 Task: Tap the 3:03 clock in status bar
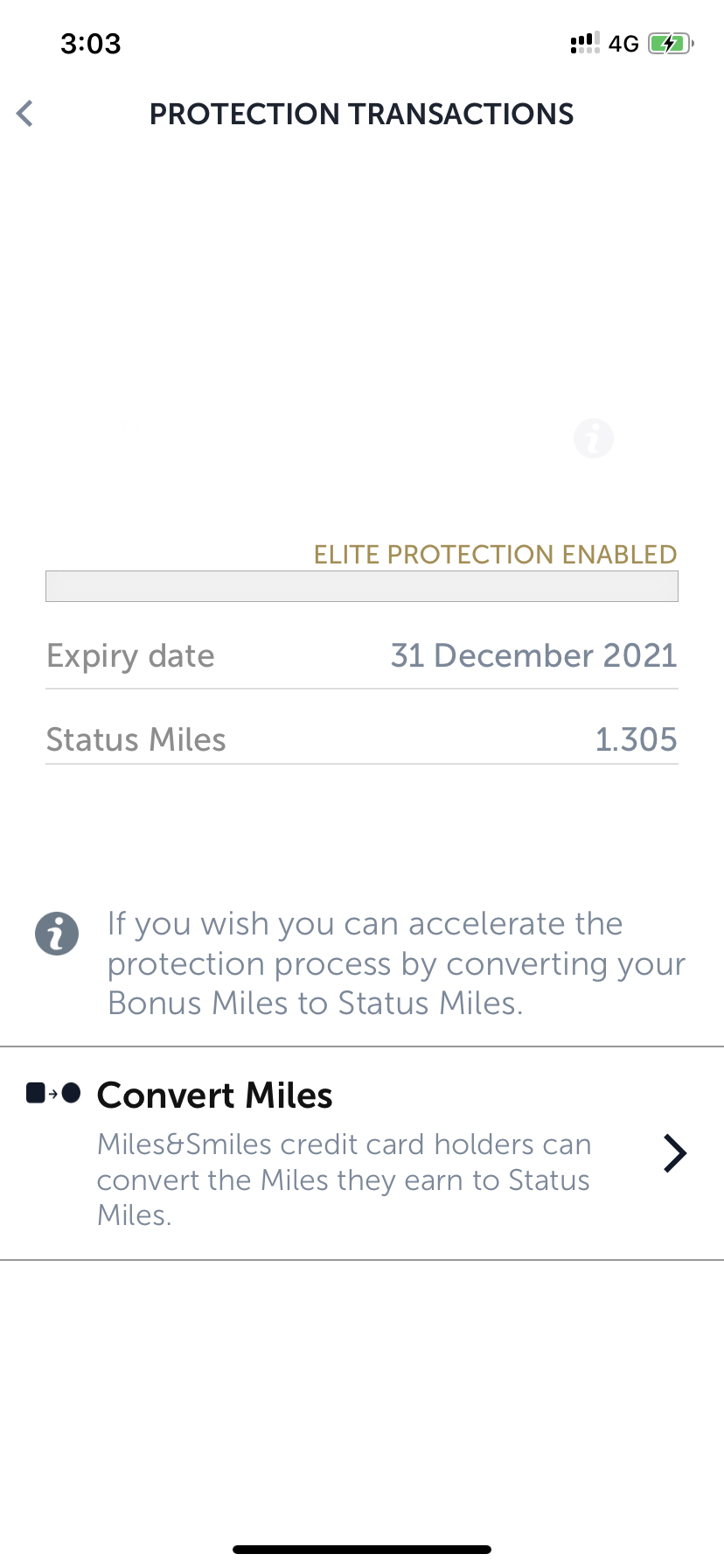pos(91,44)
